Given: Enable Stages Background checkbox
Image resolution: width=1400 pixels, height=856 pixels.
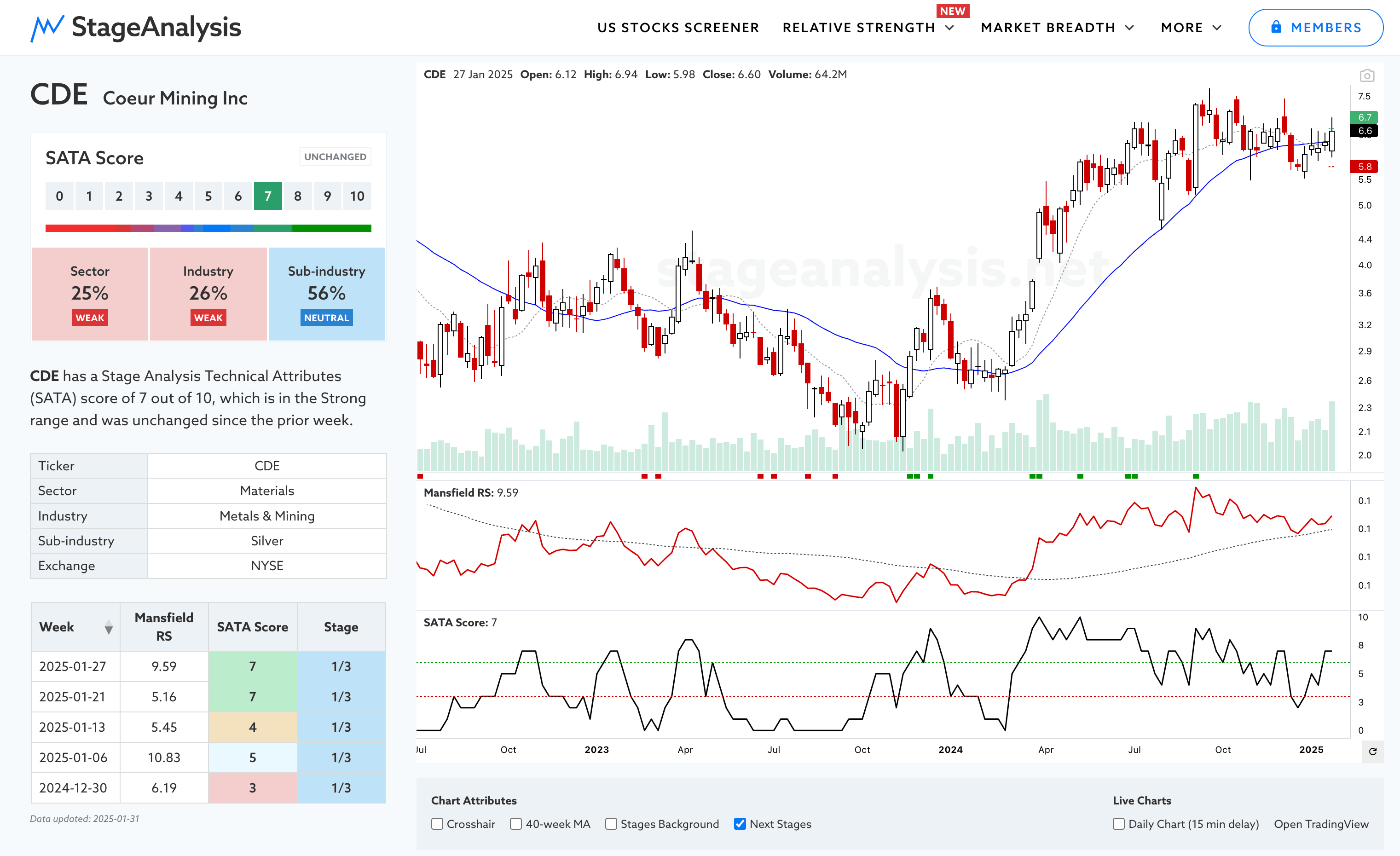Looking at the screenshot, I should click(x=611, y=824).
